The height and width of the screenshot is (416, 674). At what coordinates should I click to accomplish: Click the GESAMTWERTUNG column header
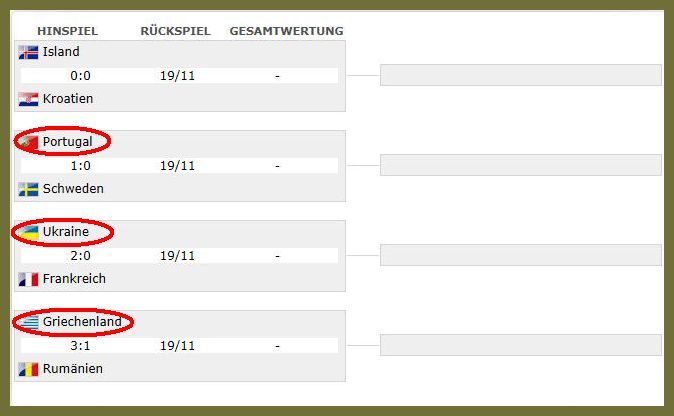tap(286, 31)
